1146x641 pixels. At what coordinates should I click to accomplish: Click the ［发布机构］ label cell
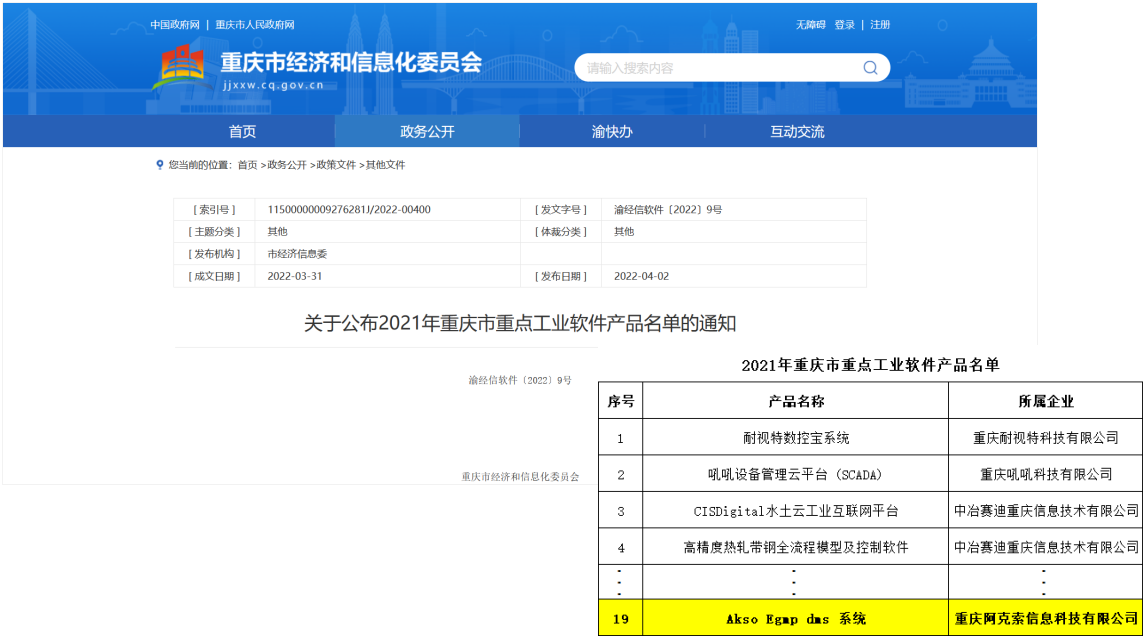(x=214, y=254)
